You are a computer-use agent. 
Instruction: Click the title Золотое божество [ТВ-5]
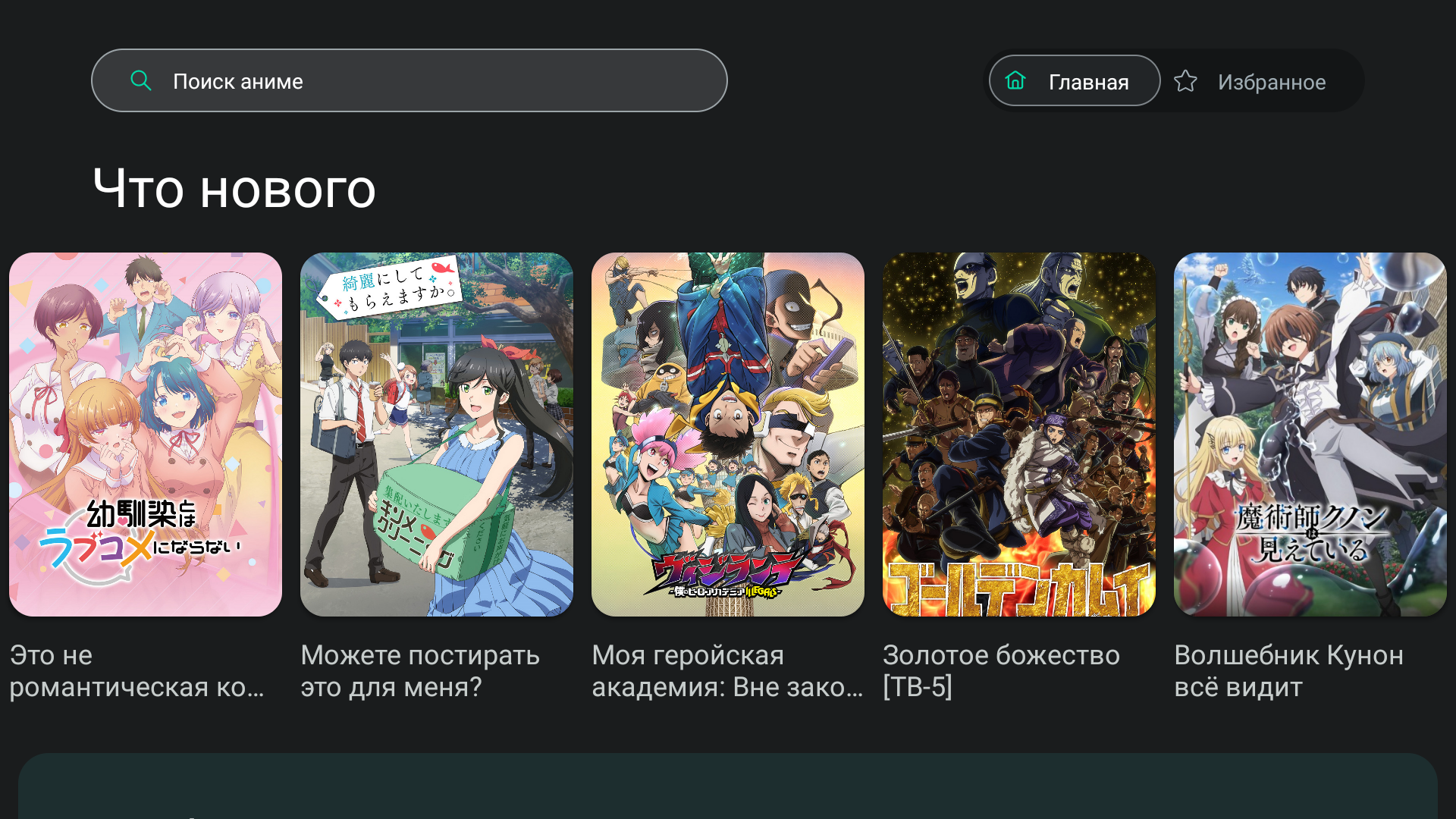tap(1001, 671)
